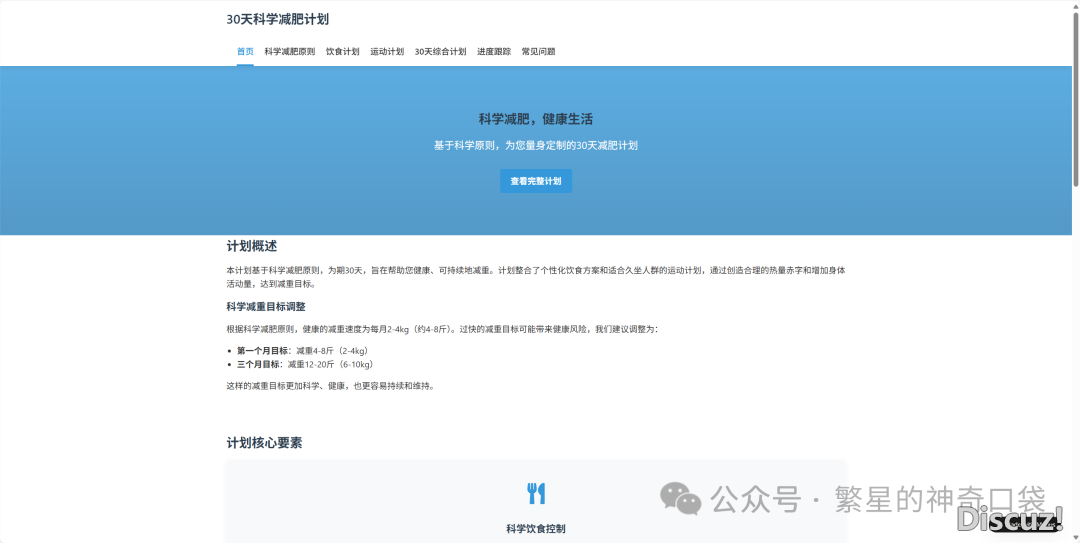
Task: Switch to the 科学减肥原则 tab
Action: click(x=289, y=52)
